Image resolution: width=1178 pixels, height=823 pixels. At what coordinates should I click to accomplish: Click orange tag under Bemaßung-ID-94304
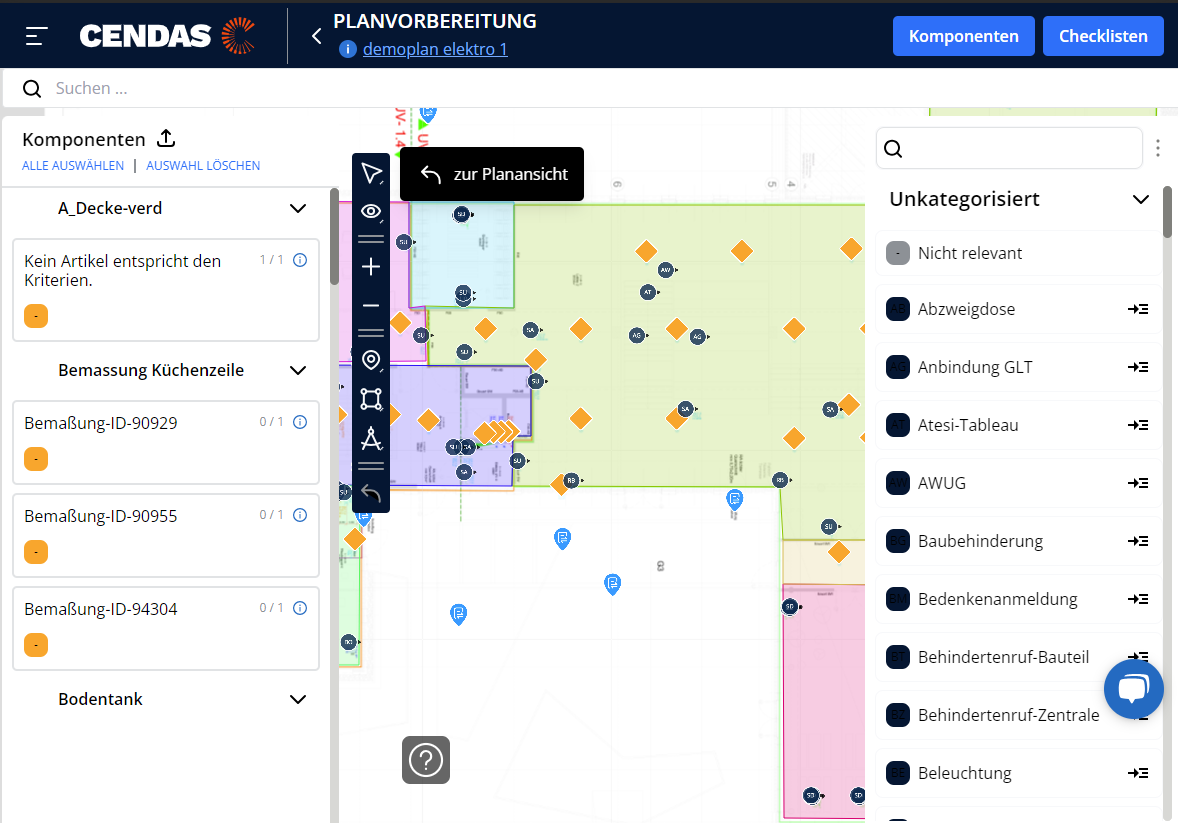tap(36, 645)
